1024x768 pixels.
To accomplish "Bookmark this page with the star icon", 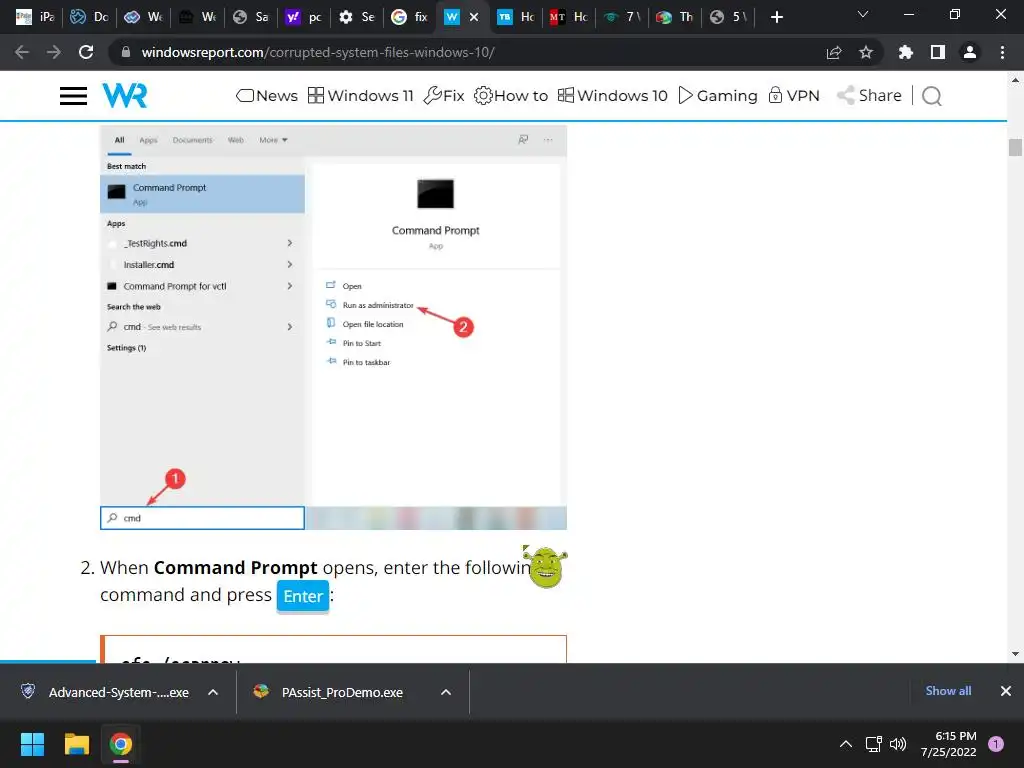I will point(866,52).
